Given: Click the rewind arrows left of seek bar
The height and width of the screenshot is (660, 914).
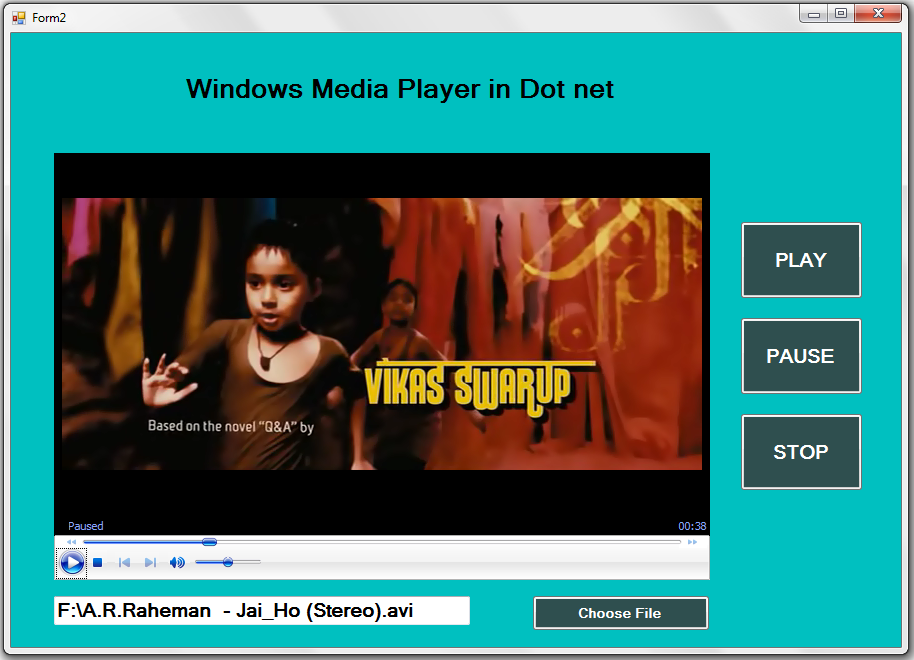Looking at the screenshot, I should 70,541.
